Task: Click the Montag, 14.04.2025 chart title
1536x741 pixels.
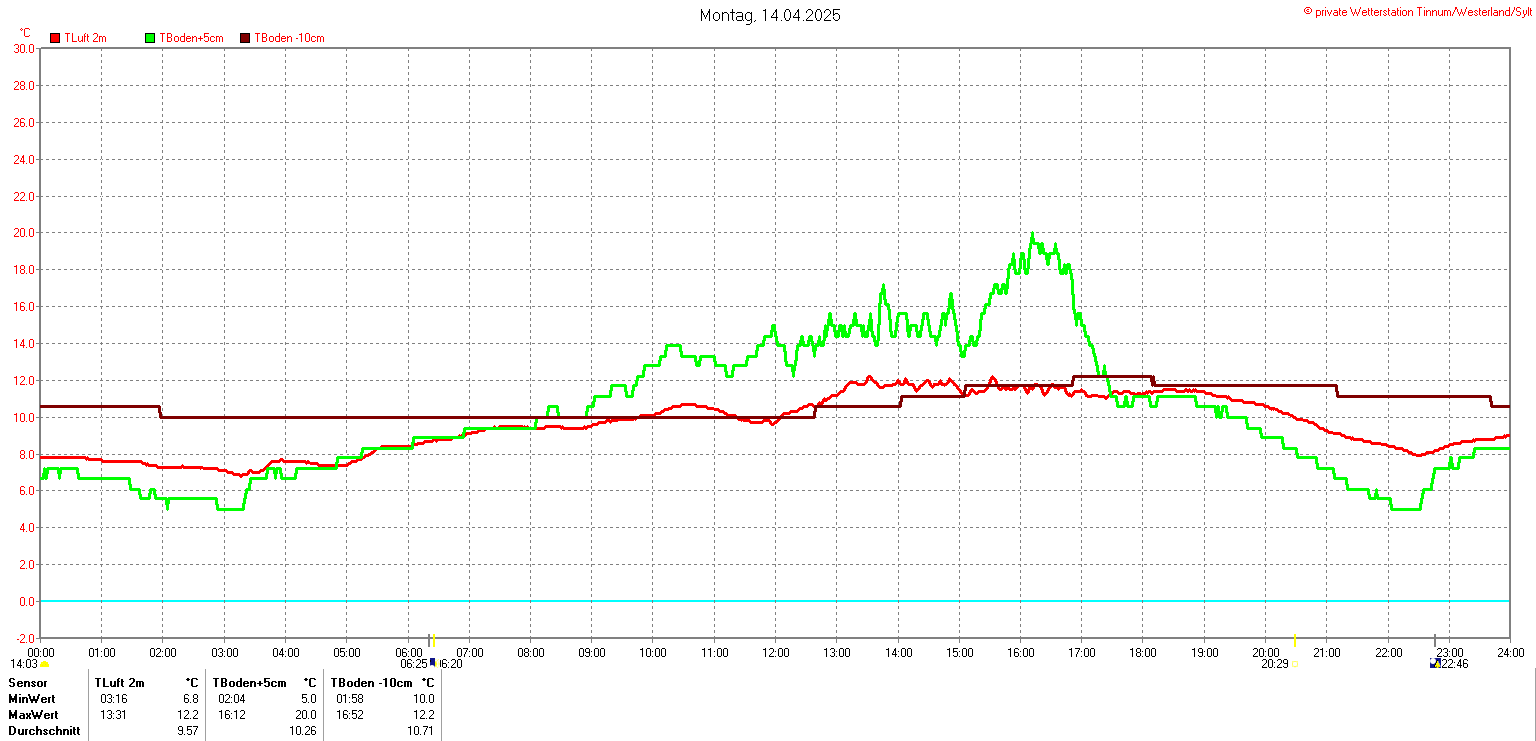Action: click(x=769, y=15)
